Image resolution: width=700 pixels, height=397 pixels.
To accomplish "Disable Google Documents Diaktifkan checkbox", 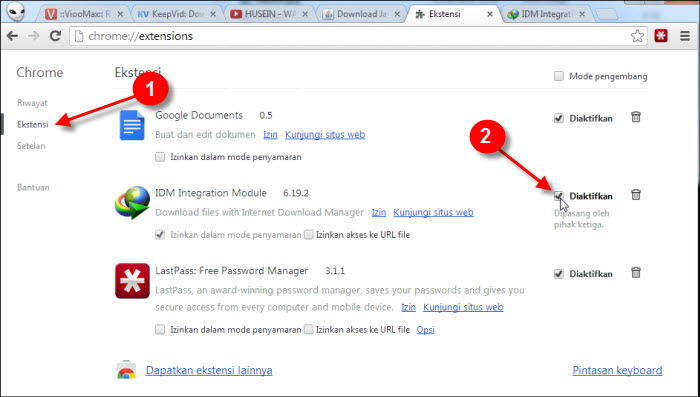I will (558, 118).
